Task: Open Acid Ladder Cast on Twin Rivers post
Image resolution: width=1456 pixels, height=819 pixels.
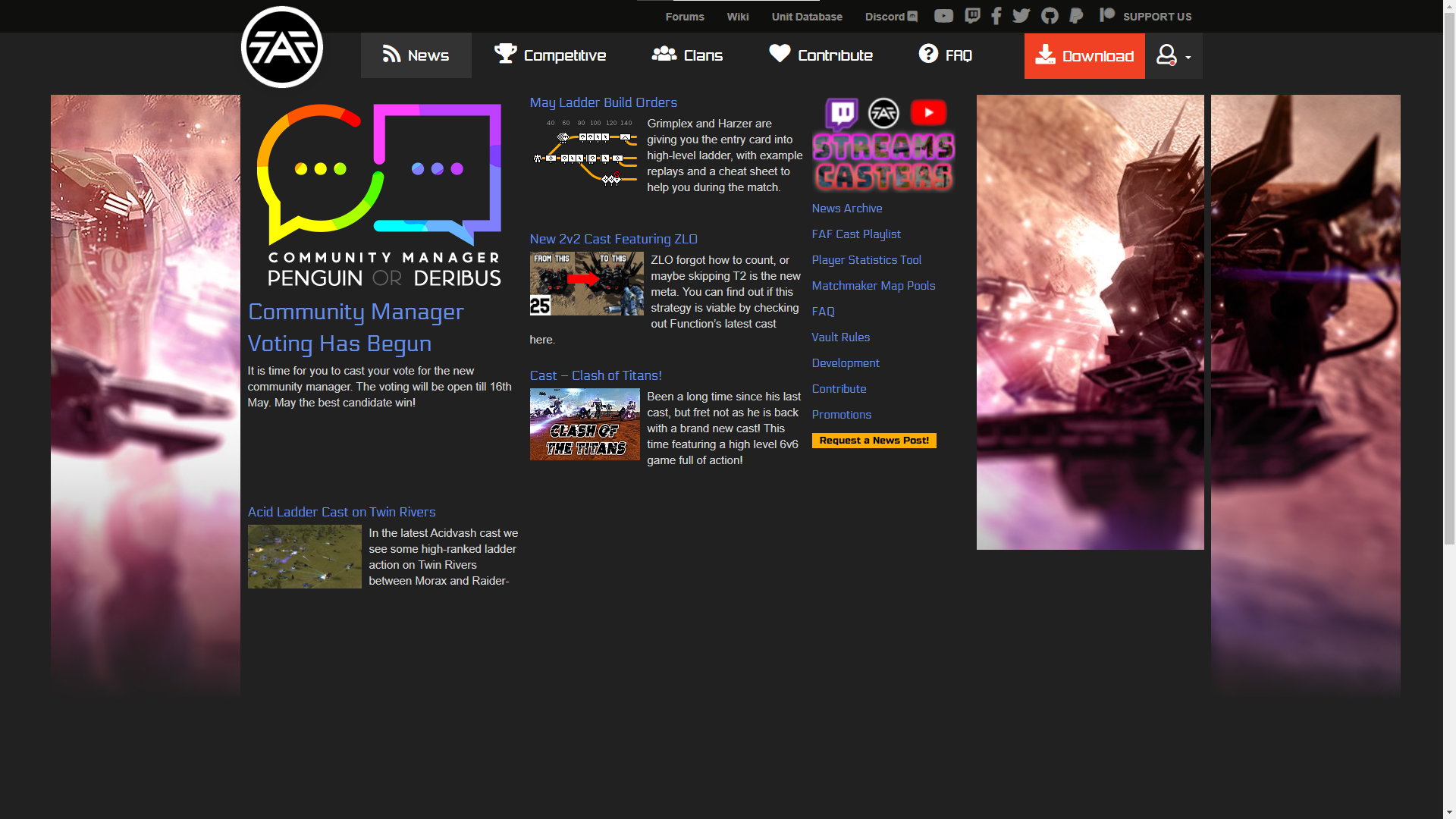Action: coord(341,512)
